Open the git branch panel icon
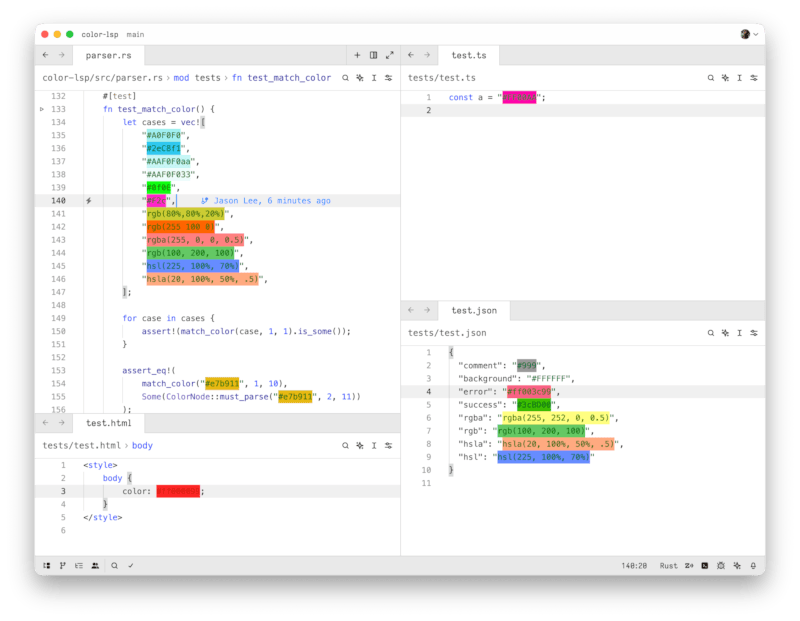Screen dimensions: 800x621 pos(62,565)
